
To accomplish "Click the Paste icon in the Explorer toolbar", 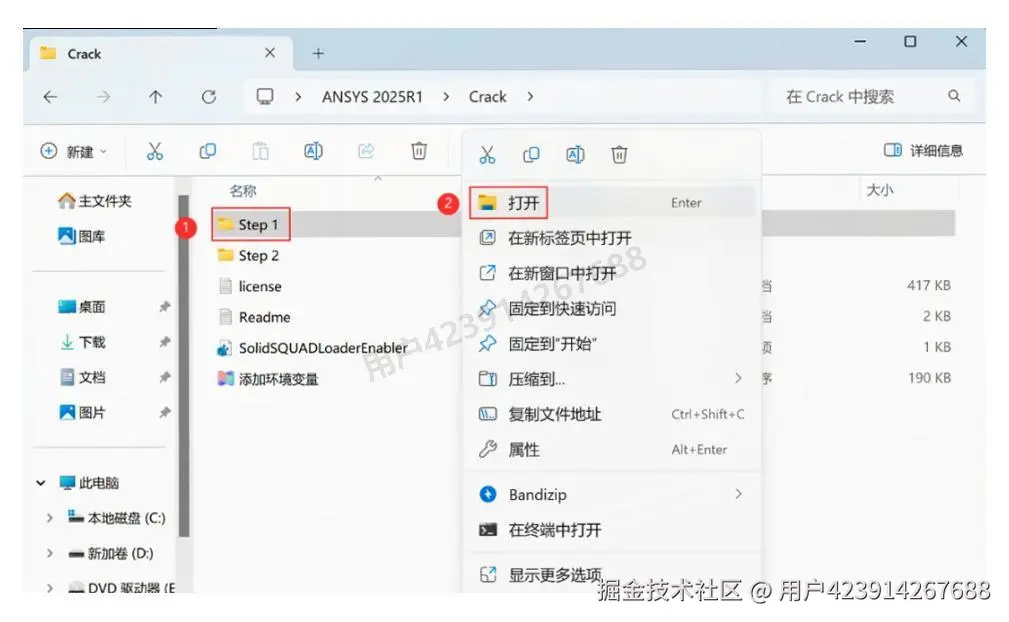I will (x=260, y=151).
